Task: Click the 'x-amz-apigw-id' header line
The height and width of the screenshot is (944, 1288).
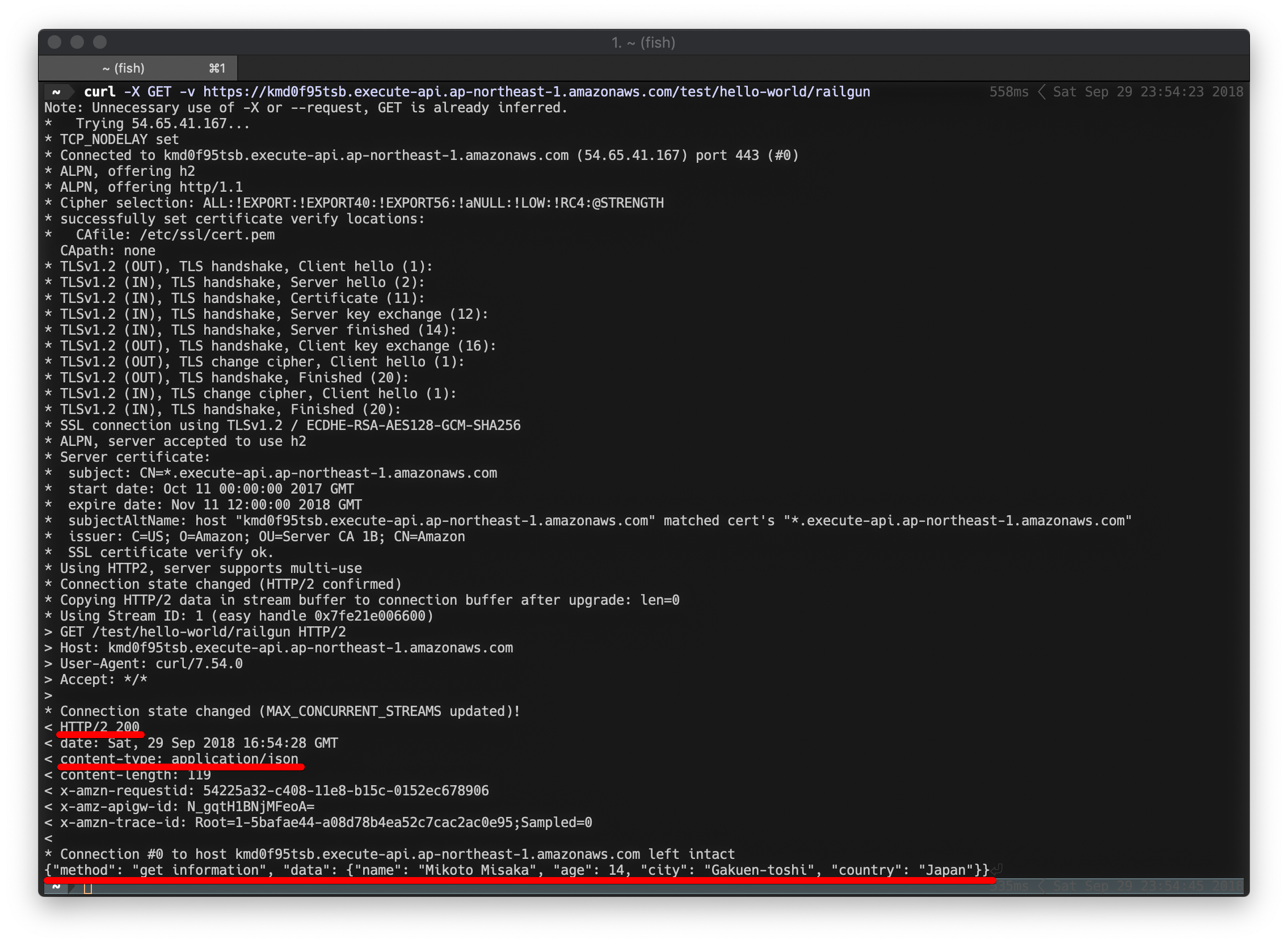Action: pyautogui.click(x=179, y=807)
